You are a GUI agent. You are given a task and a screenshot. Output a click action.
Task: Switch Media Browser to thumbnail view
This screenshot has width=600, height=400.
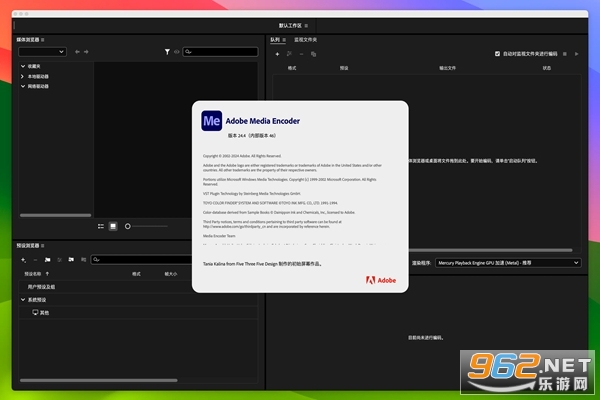[113, 226]
